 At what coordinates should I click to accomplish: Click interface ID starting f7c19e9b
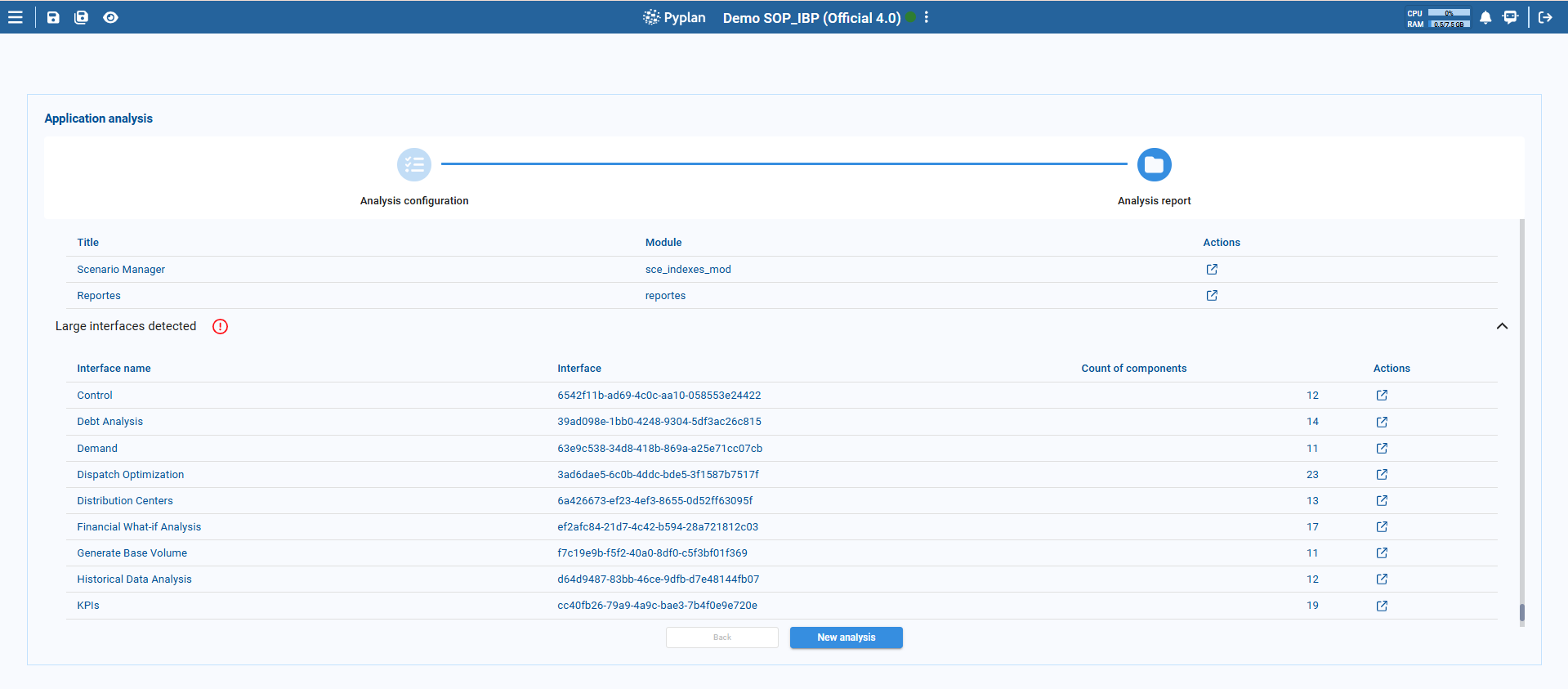653,553
